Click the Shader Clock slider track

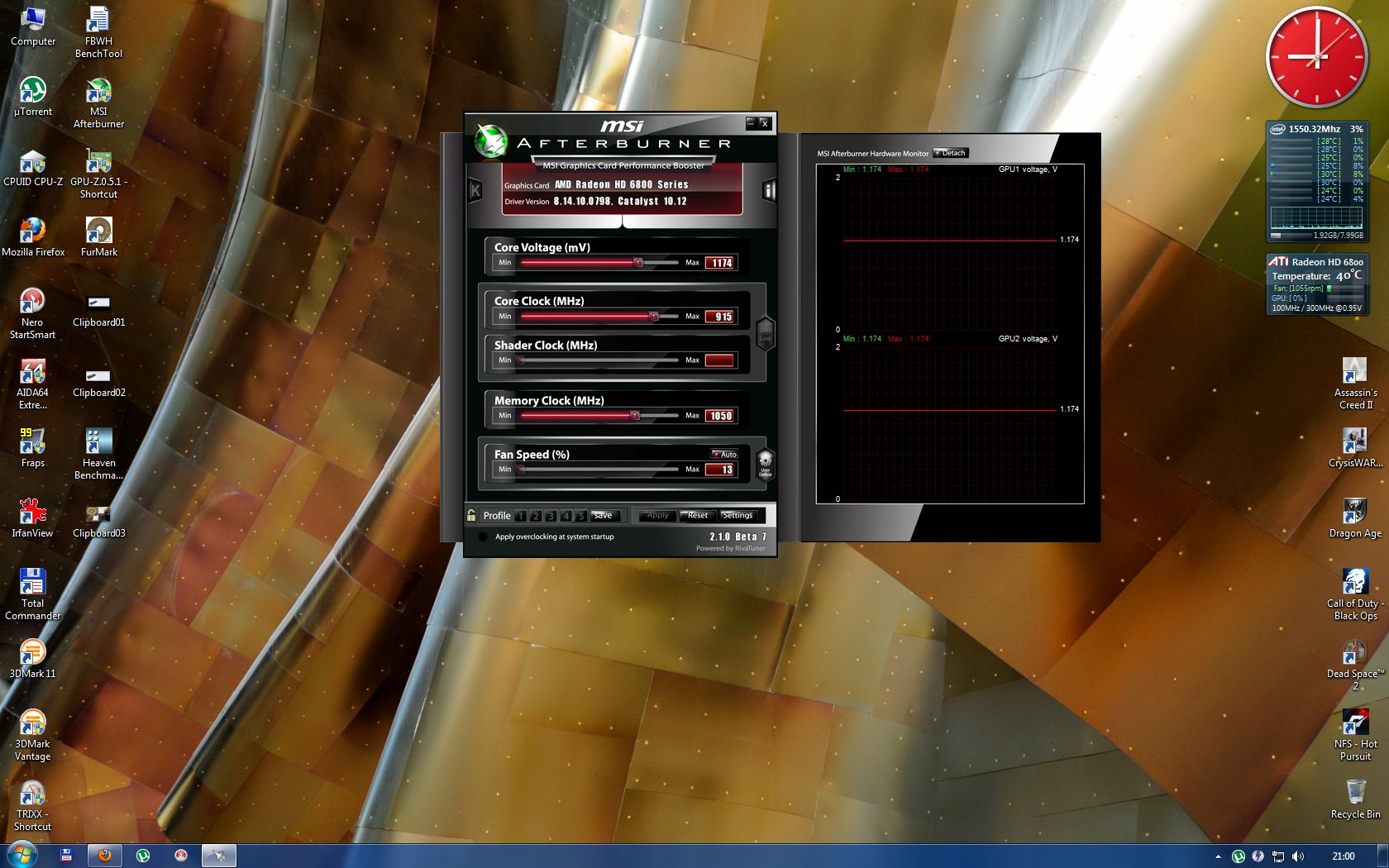[599, 360]
